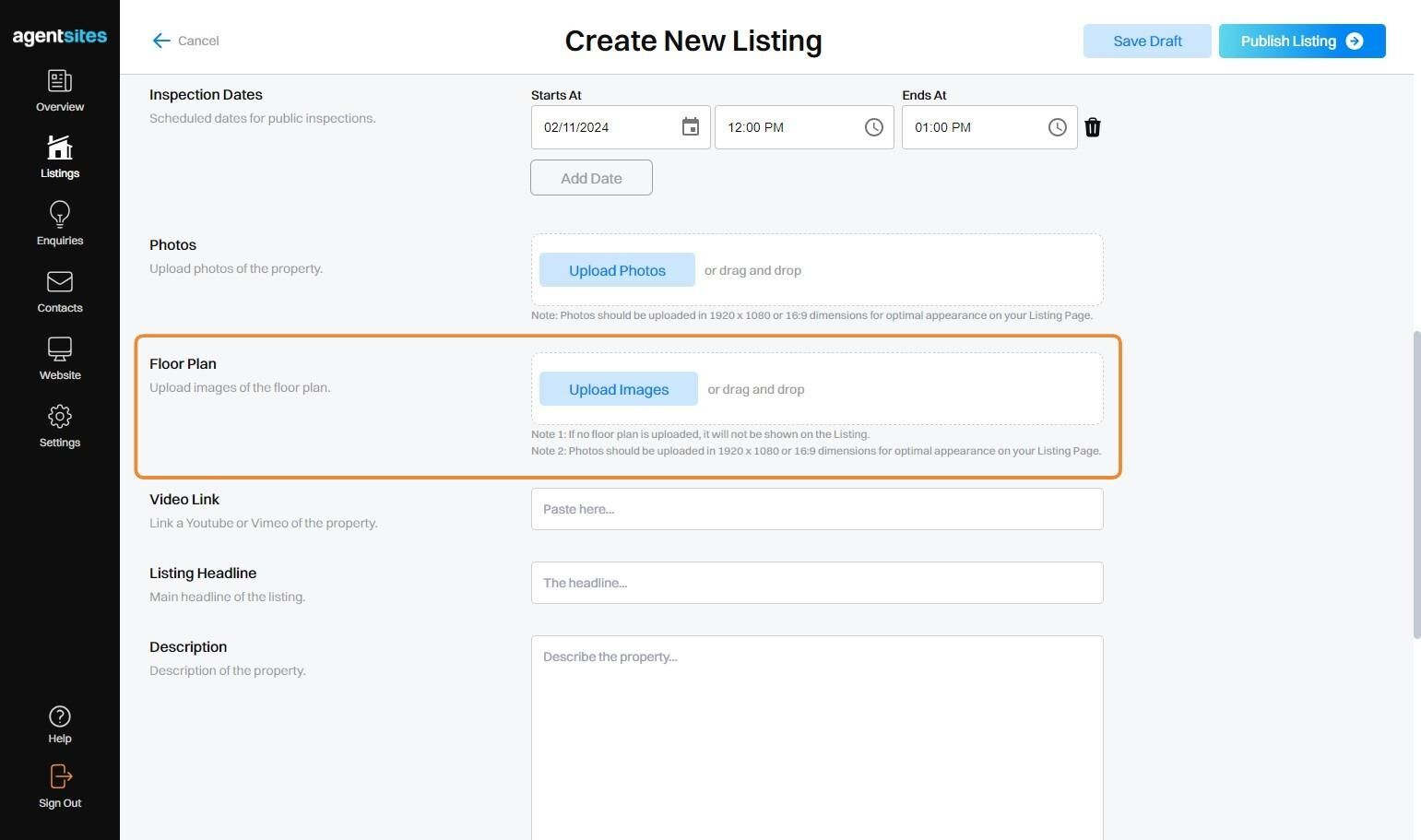Open Starts At time clock picker
Viewport: 1421px width, 840px height.
tap(874, 127)
